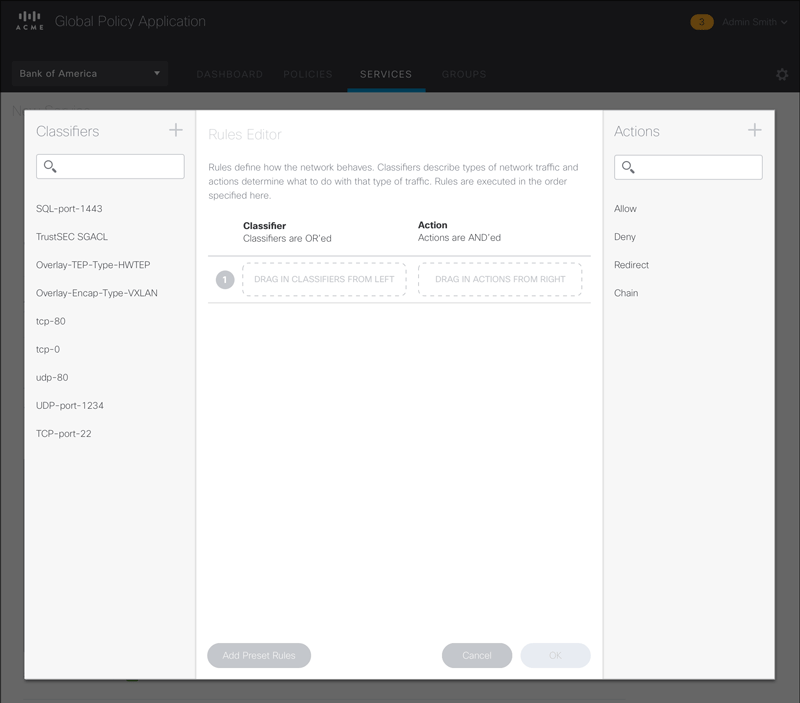Image resolution: width=800 pixels, height=703 pixels.
Task: Switch to the Services tab
Action: pyautogui.click(x=386, y=74)
